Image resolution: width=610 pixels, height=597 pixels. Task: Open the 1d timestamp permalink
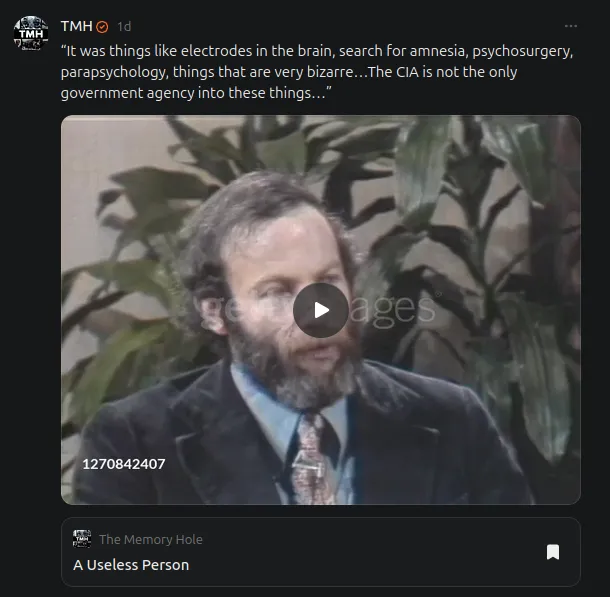(x=124, y=26)
